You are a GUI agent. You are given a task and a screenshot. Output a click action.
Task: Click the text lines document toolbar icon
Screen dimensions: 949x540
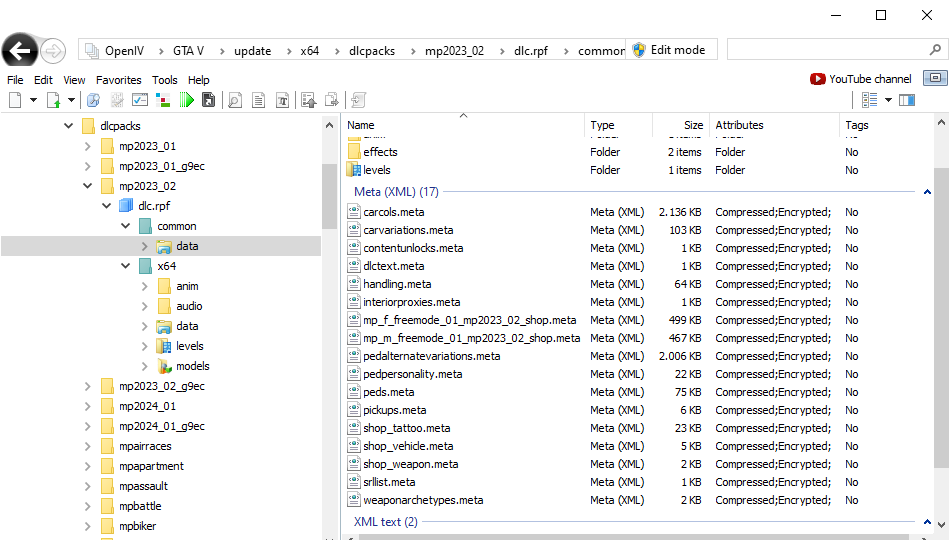tap(258, 100)
